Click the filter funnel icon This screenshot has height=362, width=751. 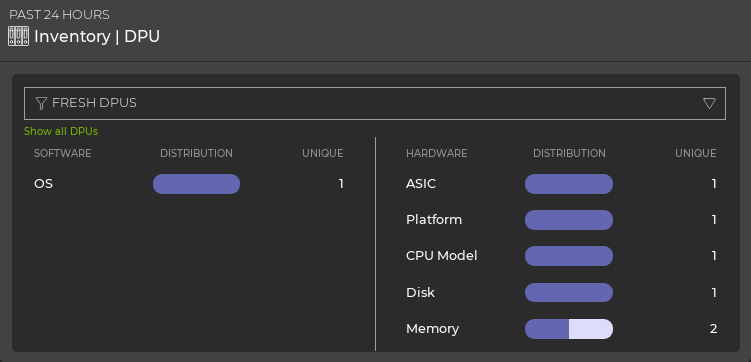coord(41,103)
